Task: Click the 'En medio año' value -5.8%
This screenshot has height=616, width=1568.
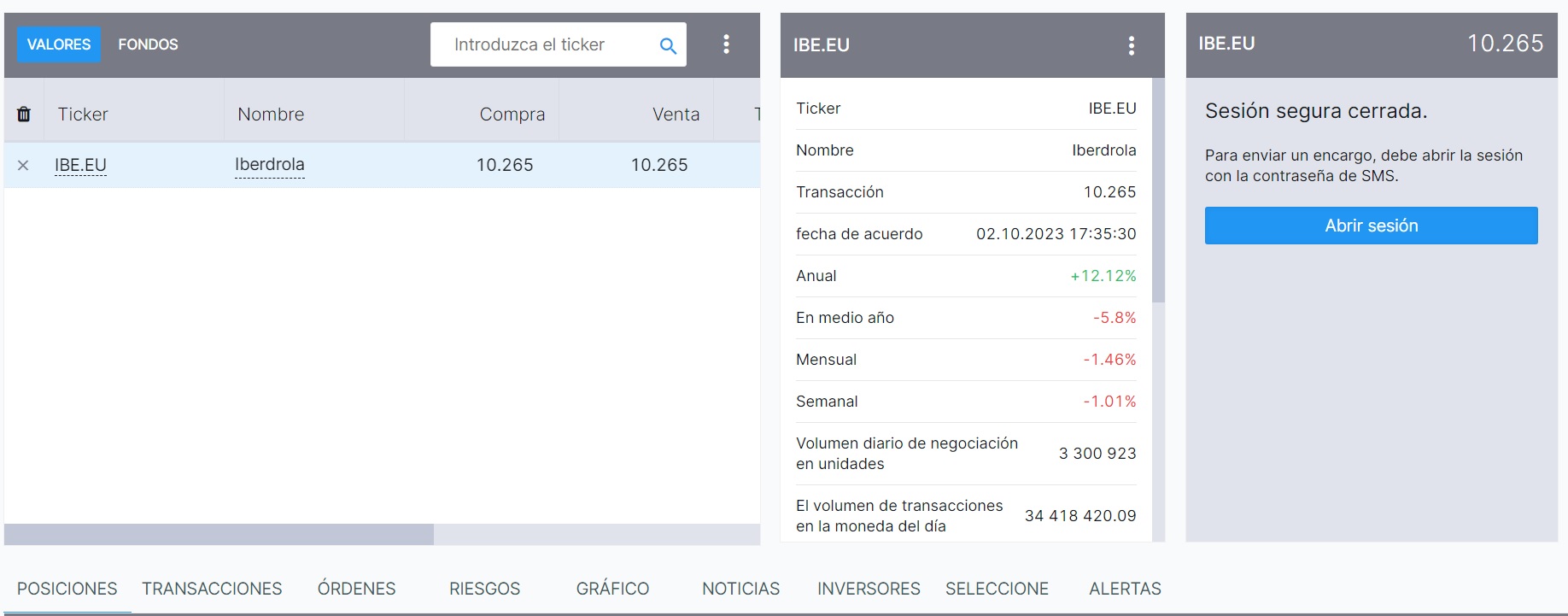Action: pyautogui.click(x=1115, y=318)
